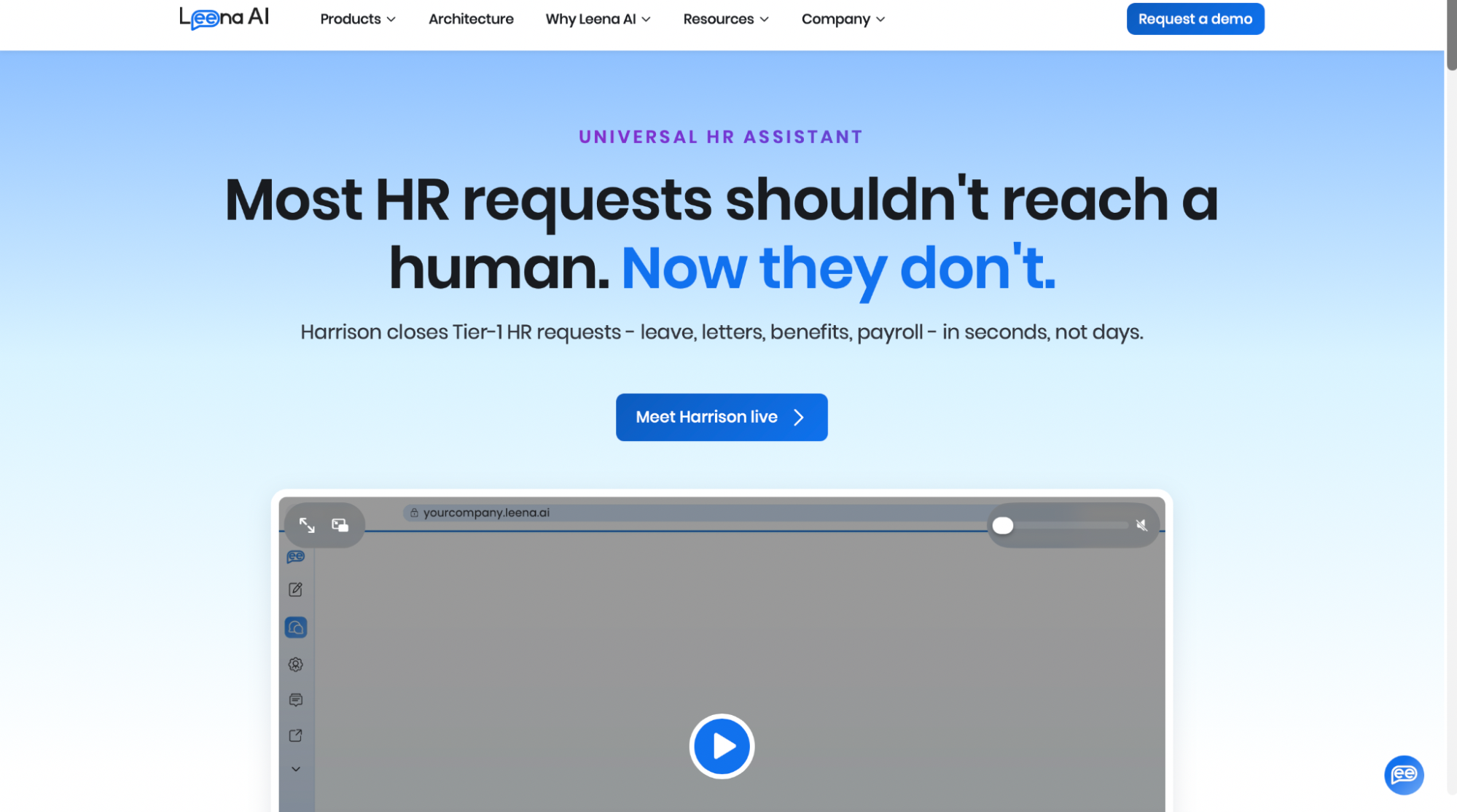Expand the chevron at bottom of demo sidebar
Screen dimensions: 1457x812
pos(296,769)
